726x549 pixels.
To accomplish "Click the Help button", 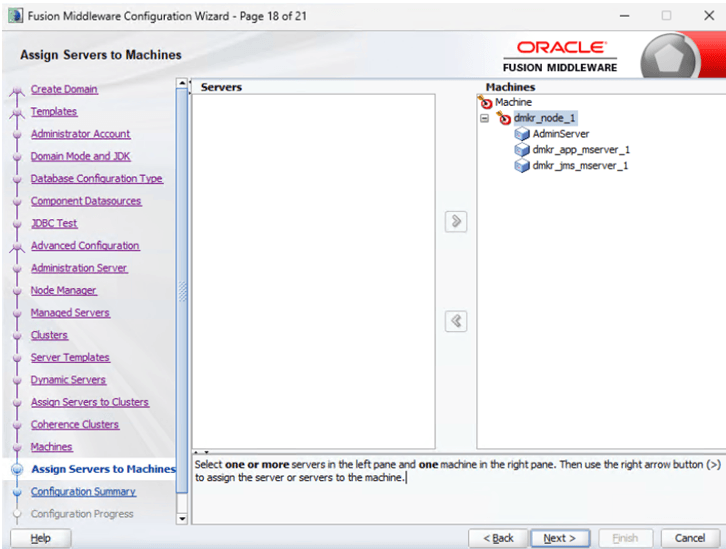I will (41, 538).
